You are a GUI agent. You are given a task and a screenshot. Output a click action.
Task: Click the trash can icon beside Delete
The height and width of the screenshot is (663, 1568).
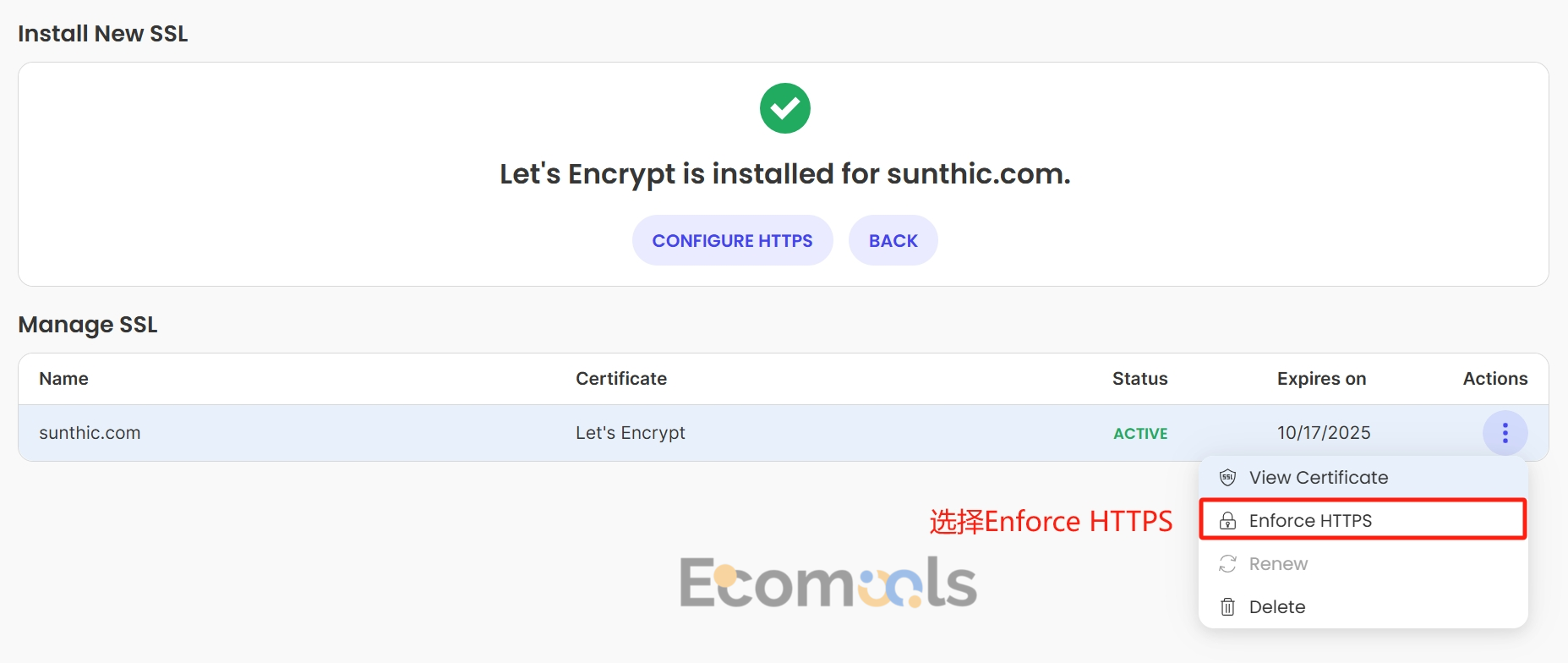click(x=1228, y=607)
